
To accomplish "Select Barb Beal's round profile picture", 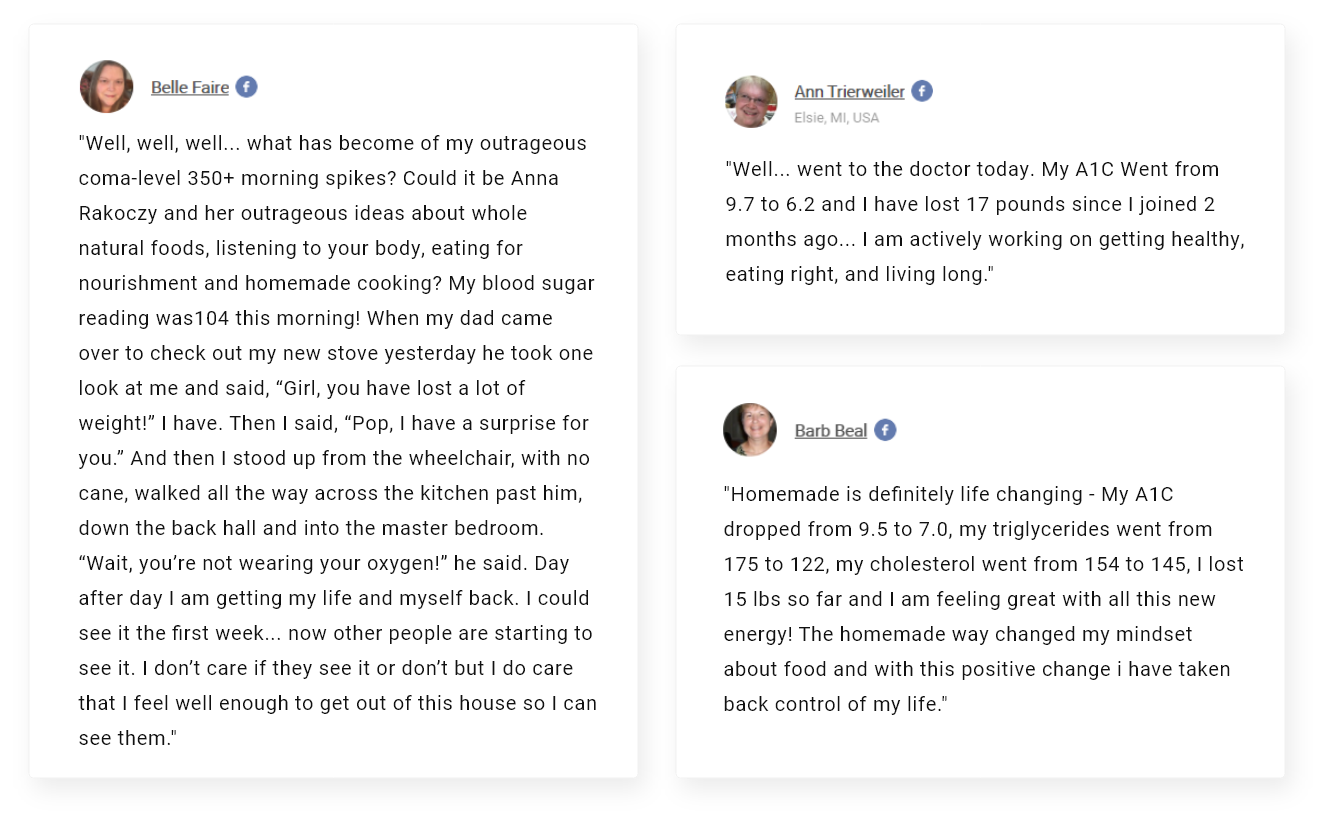I will pos(750,429).
